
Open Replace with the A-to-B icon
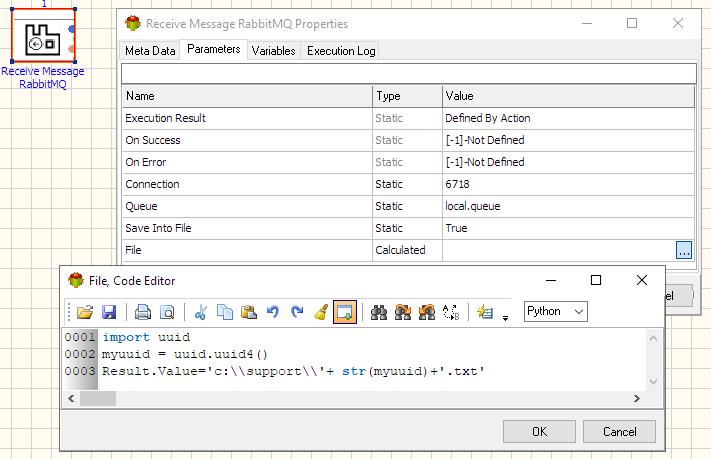pos(451,312)
